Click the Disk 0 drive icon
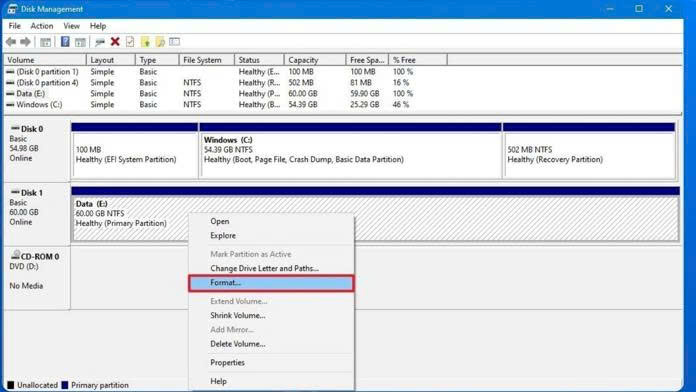 click(x=15, y=129)
